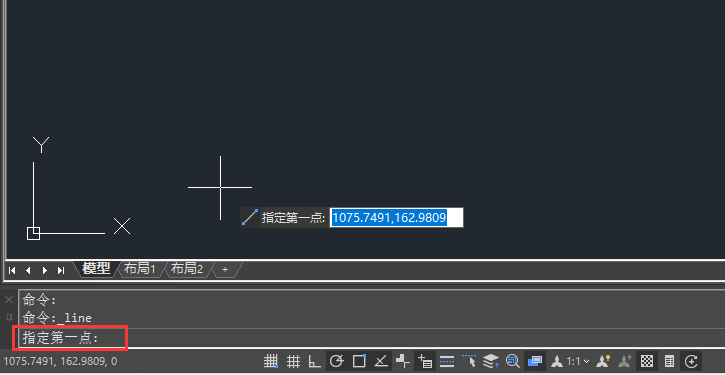
Task: Close the command line panel
Action: coord(9,300)
